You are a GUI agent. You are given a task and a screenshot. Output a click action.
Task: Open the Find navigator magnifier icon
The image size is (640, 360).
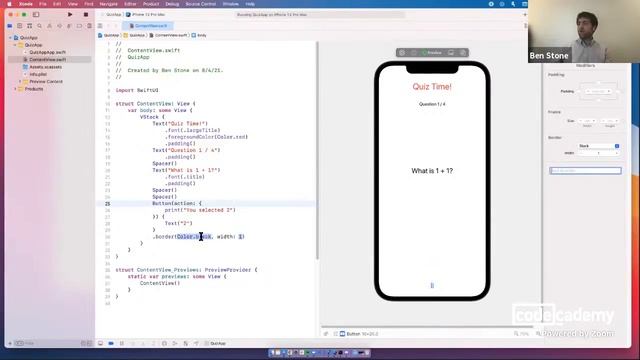[x=40, y=26]
